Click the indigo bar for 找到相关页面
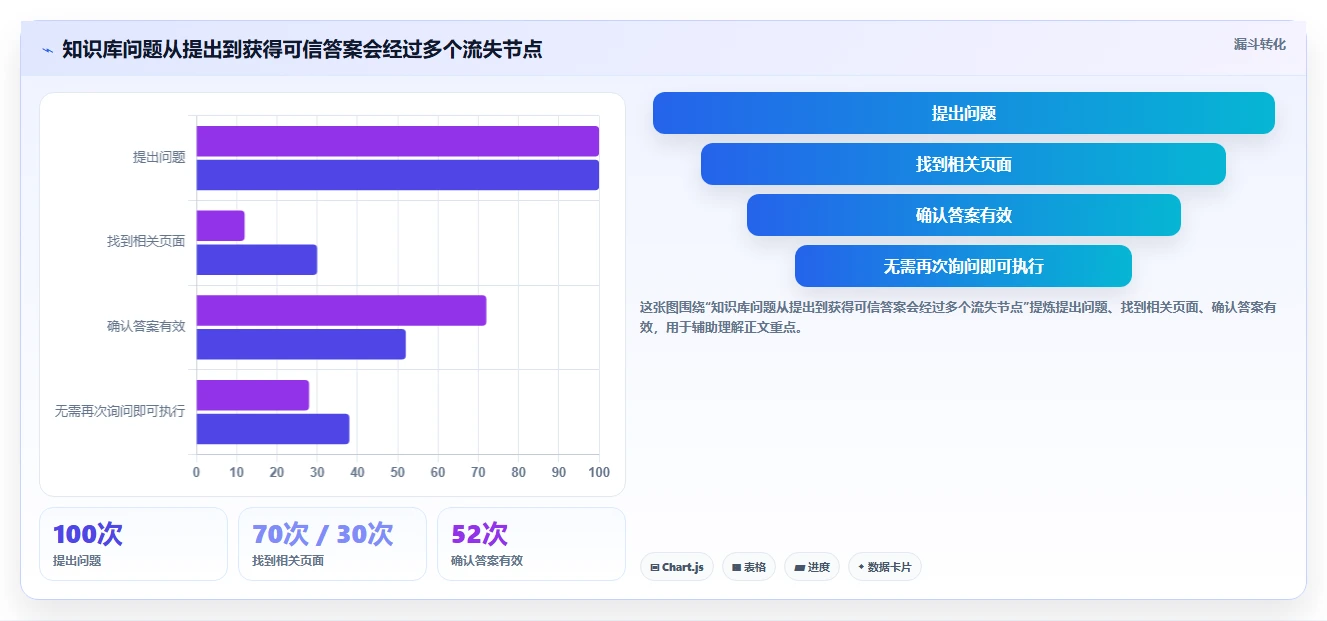 (x=256, y=260)
